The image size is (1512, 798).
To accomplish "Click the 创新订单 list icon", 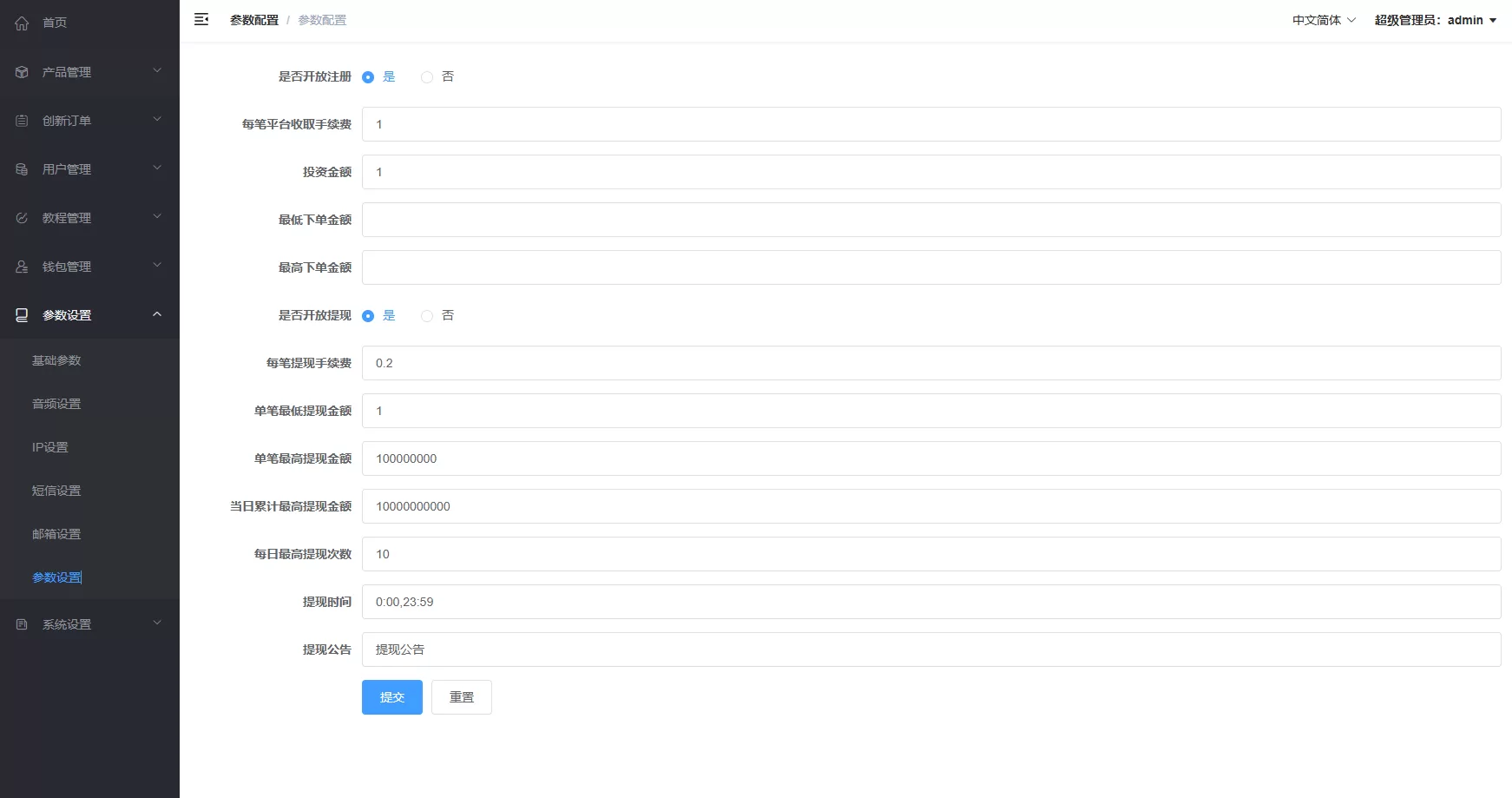I will pos(22,121).
